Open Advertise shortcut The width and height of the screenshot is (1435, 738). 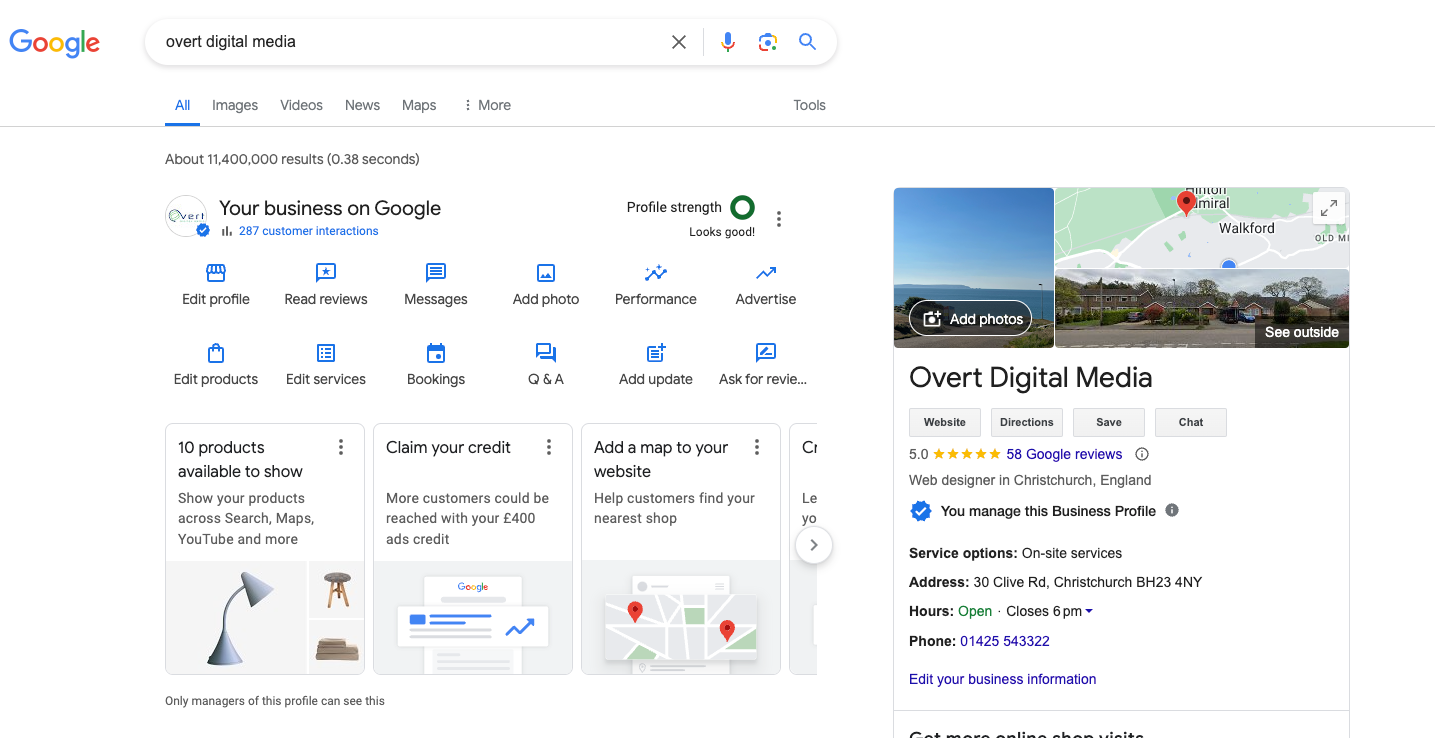click(x=766, y=284)
